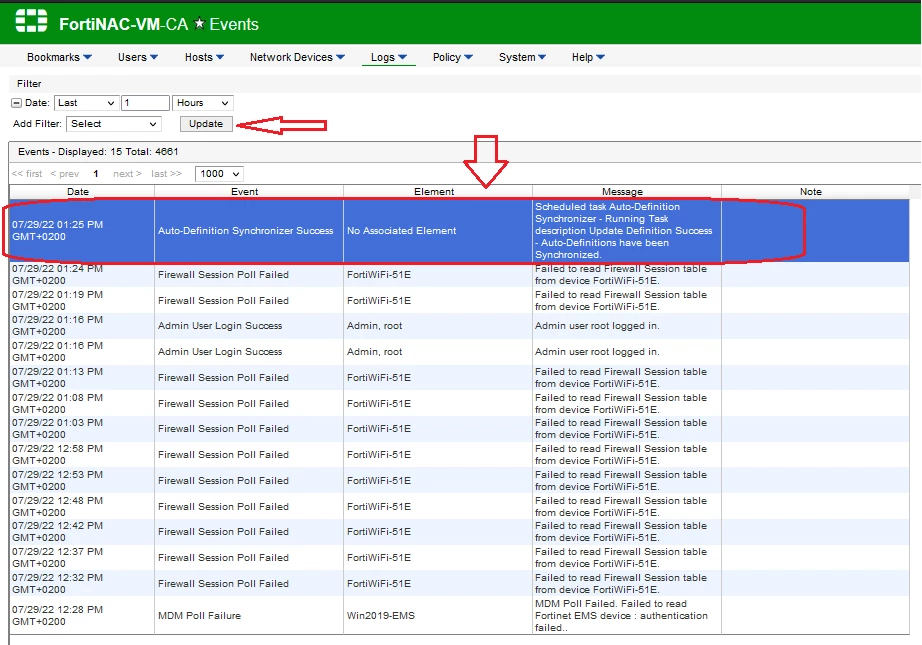Select the 12:42 PM Firewall Session Poll Failed row

[459, 532]
